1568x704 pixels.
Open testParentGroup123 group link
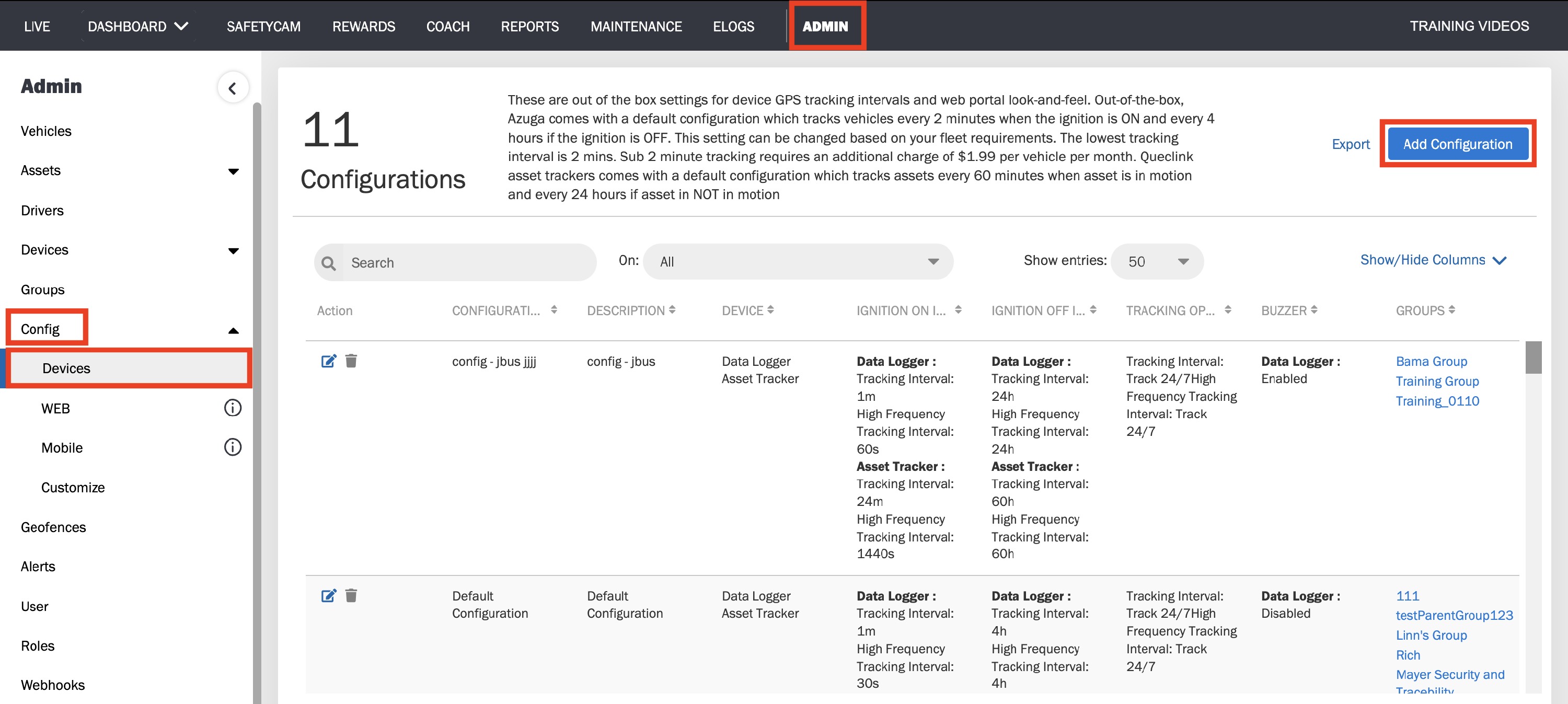click(x=1454, y=615)
